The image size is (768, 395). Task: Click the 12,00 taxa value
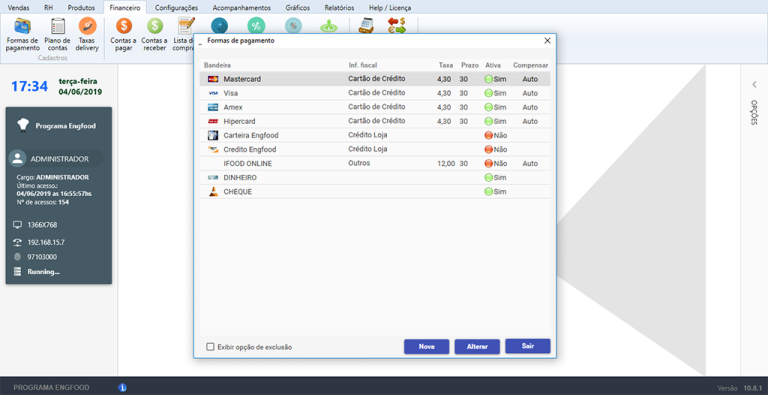pyautogui.click(x=446, y=164)
